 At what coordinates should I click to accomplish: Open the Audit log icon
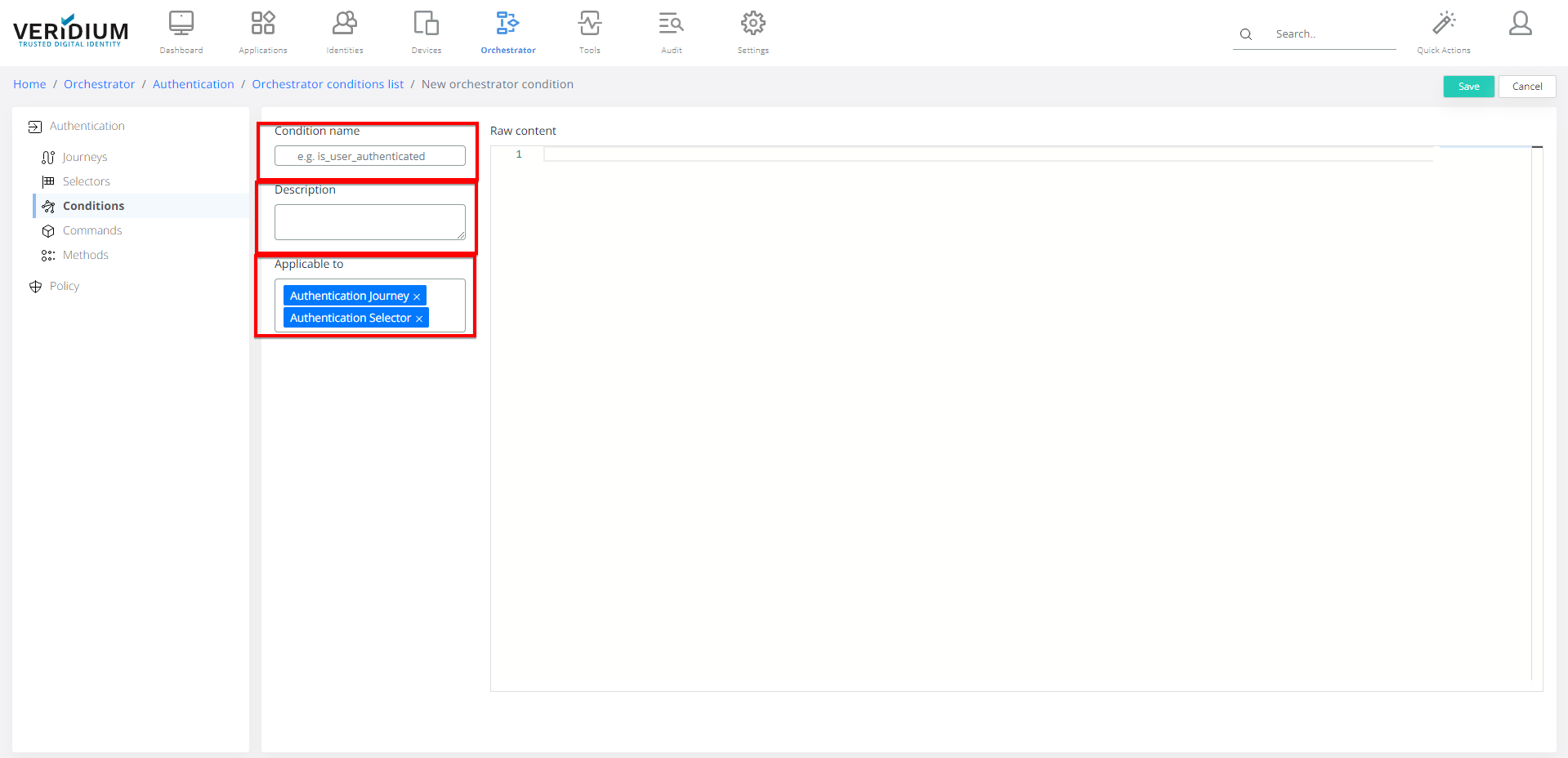click(671, 24)
